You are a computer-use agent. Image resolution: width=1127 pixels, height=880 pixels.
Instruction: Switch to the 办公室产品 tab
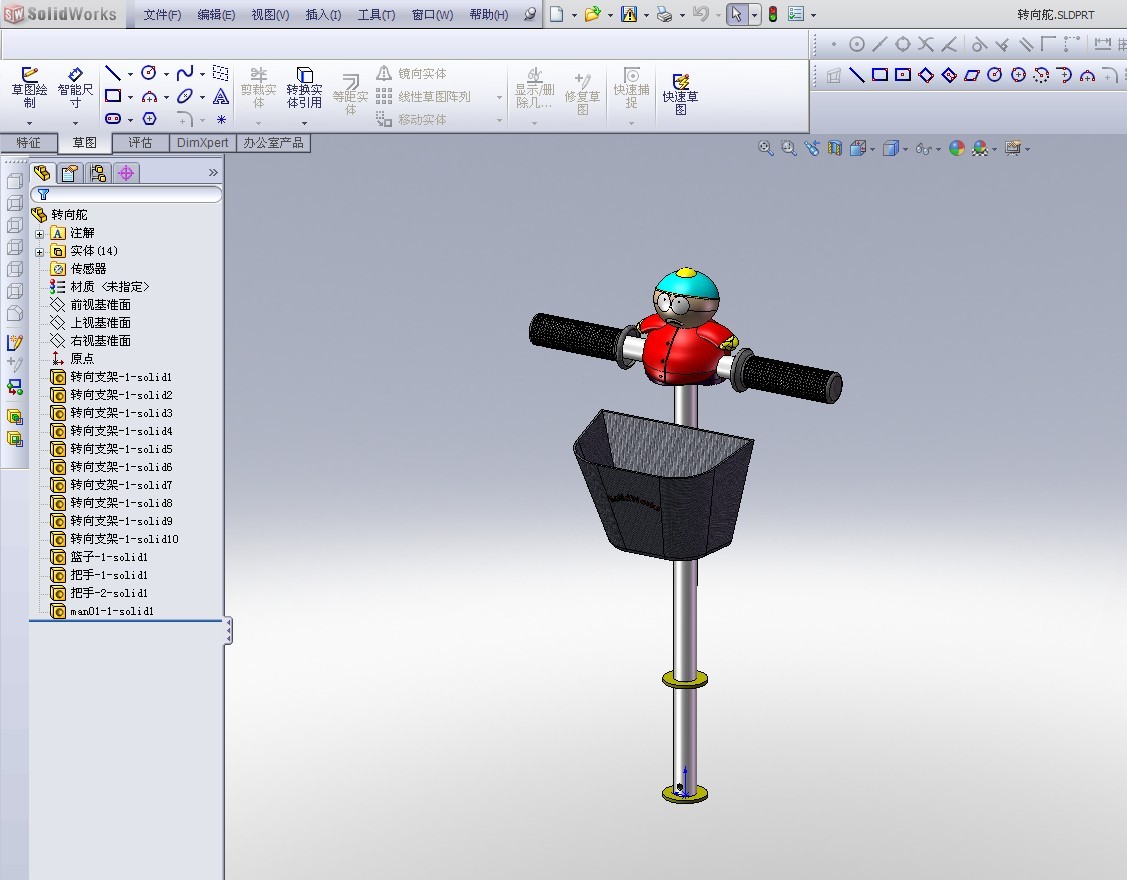coord(273,142)
